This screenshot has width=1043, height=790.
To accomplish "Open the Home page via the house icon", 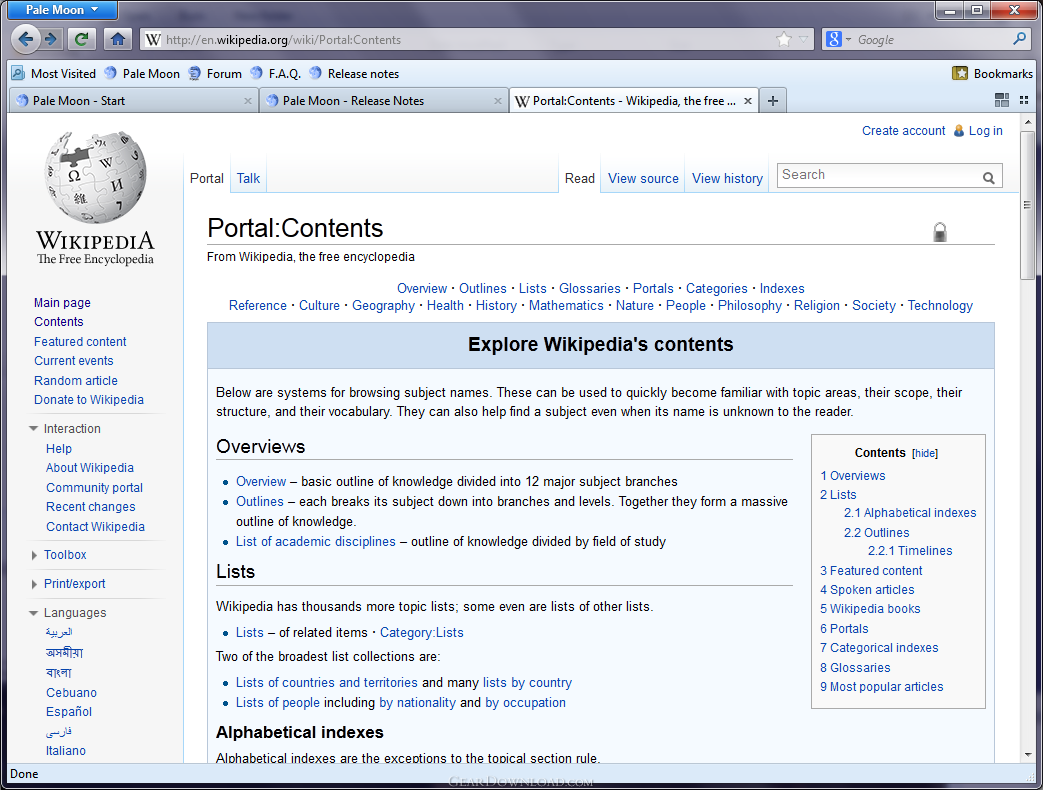I will point(118,39).
